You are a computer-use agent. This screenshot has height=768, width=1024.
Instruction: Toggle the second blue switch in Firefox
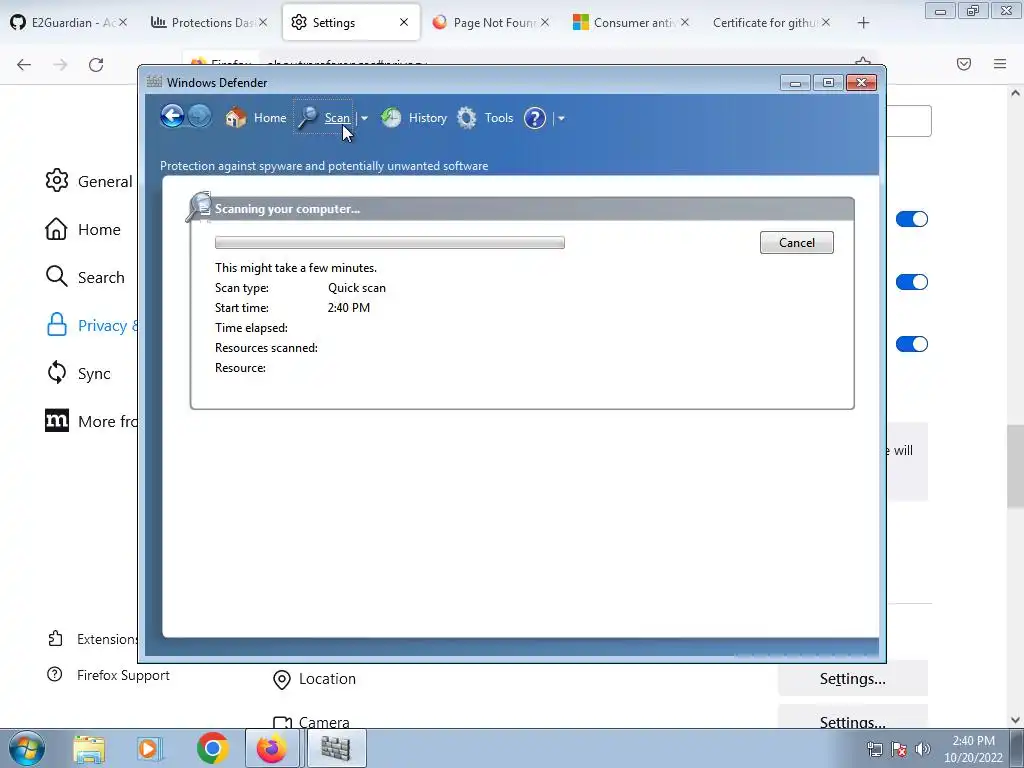(912, 281)
